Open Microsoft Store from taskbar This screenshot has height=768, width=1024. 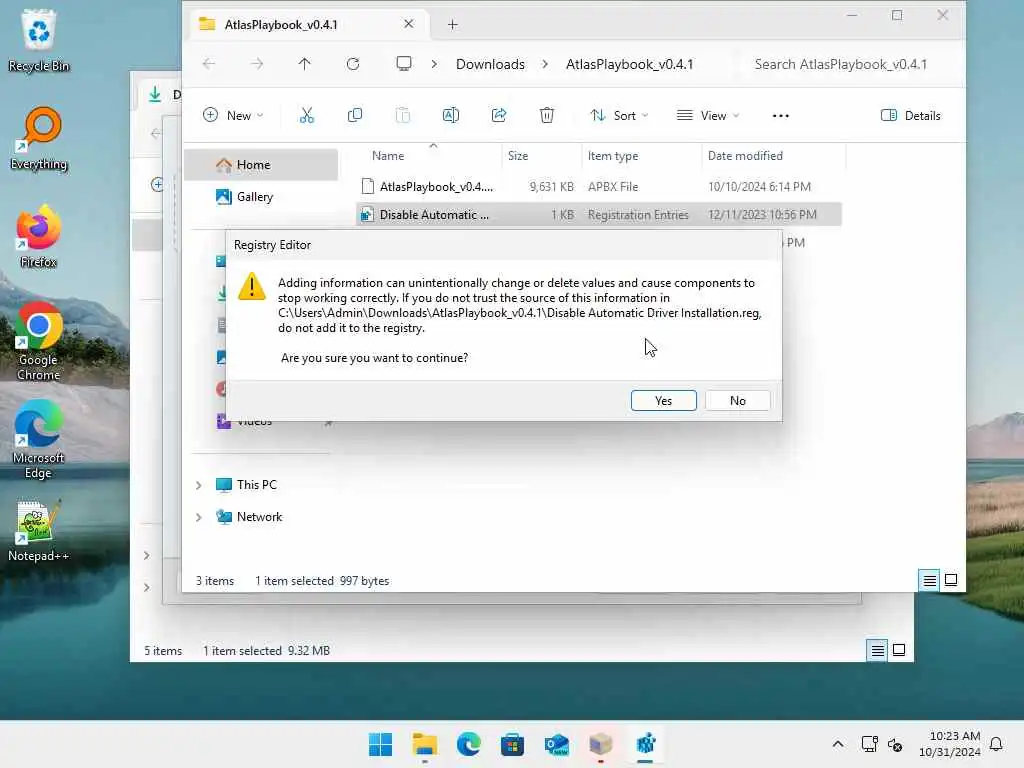[512, 744]
